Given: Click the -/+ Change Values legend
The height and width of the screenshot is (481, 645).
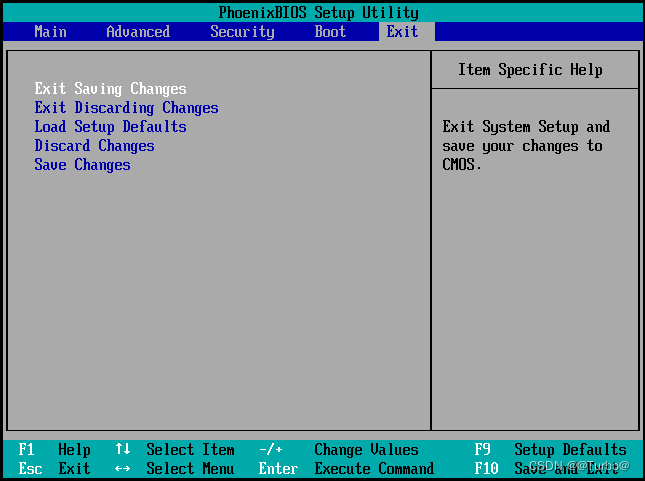Looking at the screenshot, I should pyautogui.click(x=339, y=450).
